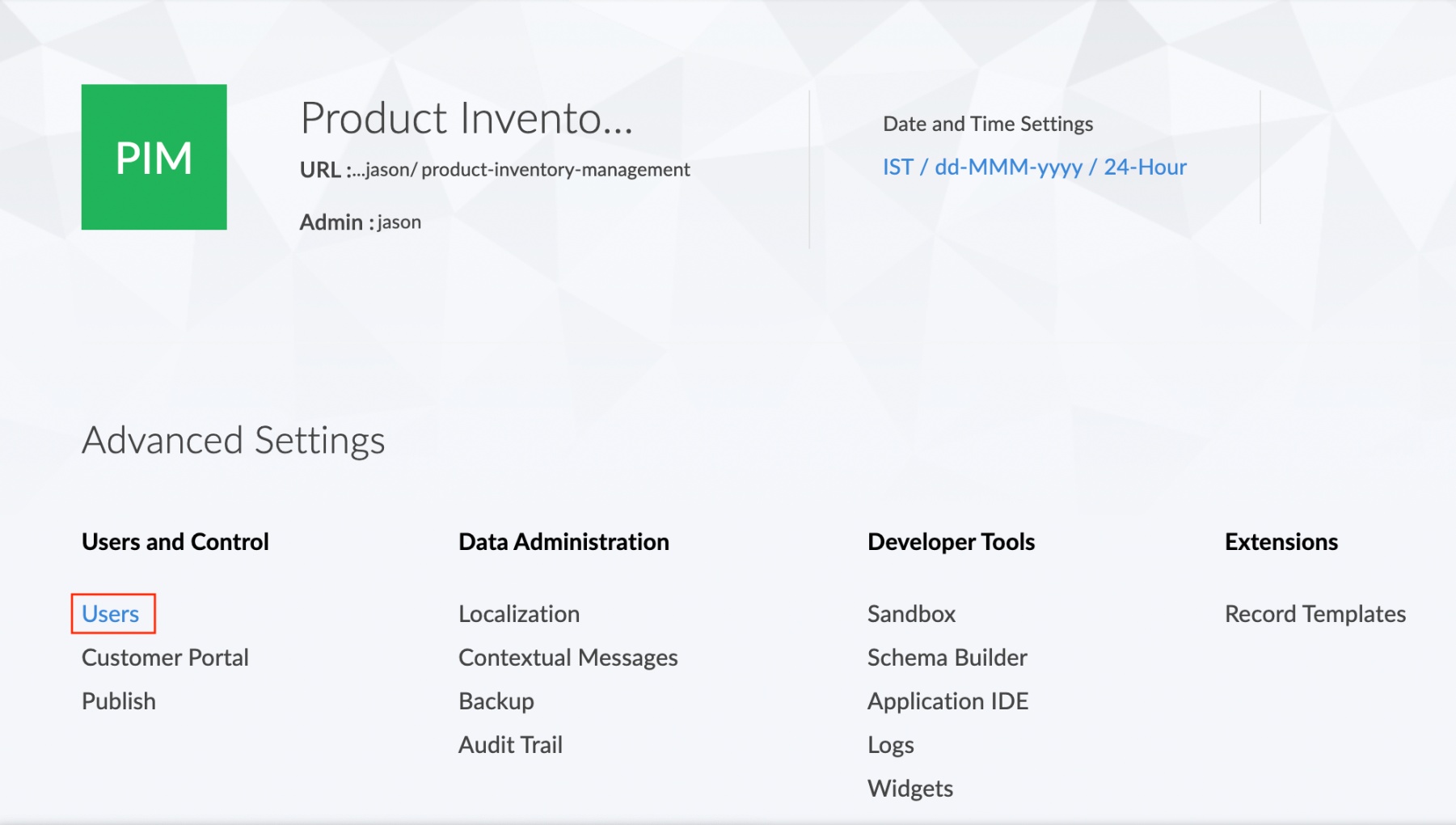Open Application IDE
This screenshot has height=825, width=1456.
pyautogui.click(x=947, y=701)
